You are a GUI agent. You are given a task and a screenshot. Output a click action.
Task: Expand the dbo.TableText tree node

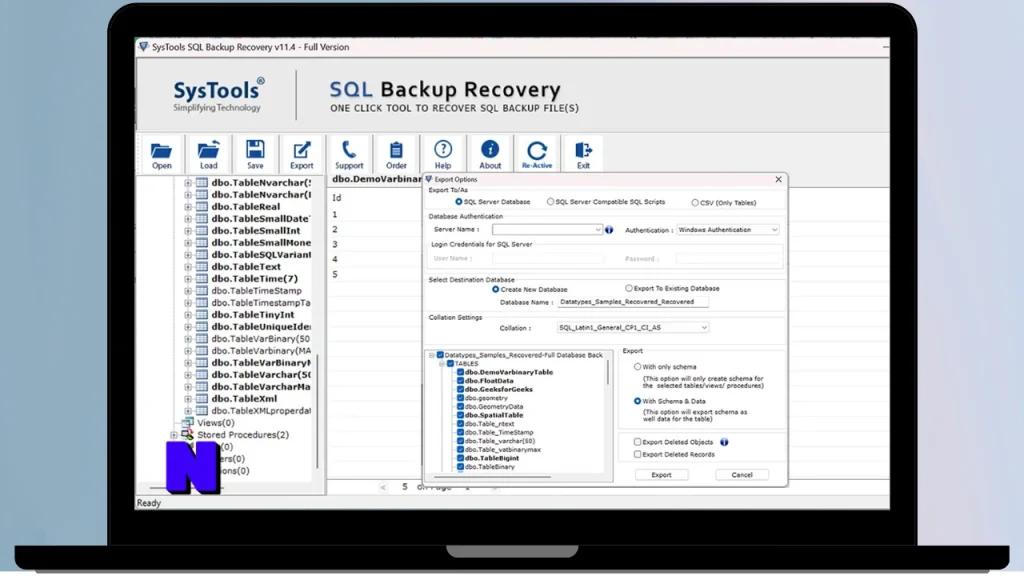188,267
